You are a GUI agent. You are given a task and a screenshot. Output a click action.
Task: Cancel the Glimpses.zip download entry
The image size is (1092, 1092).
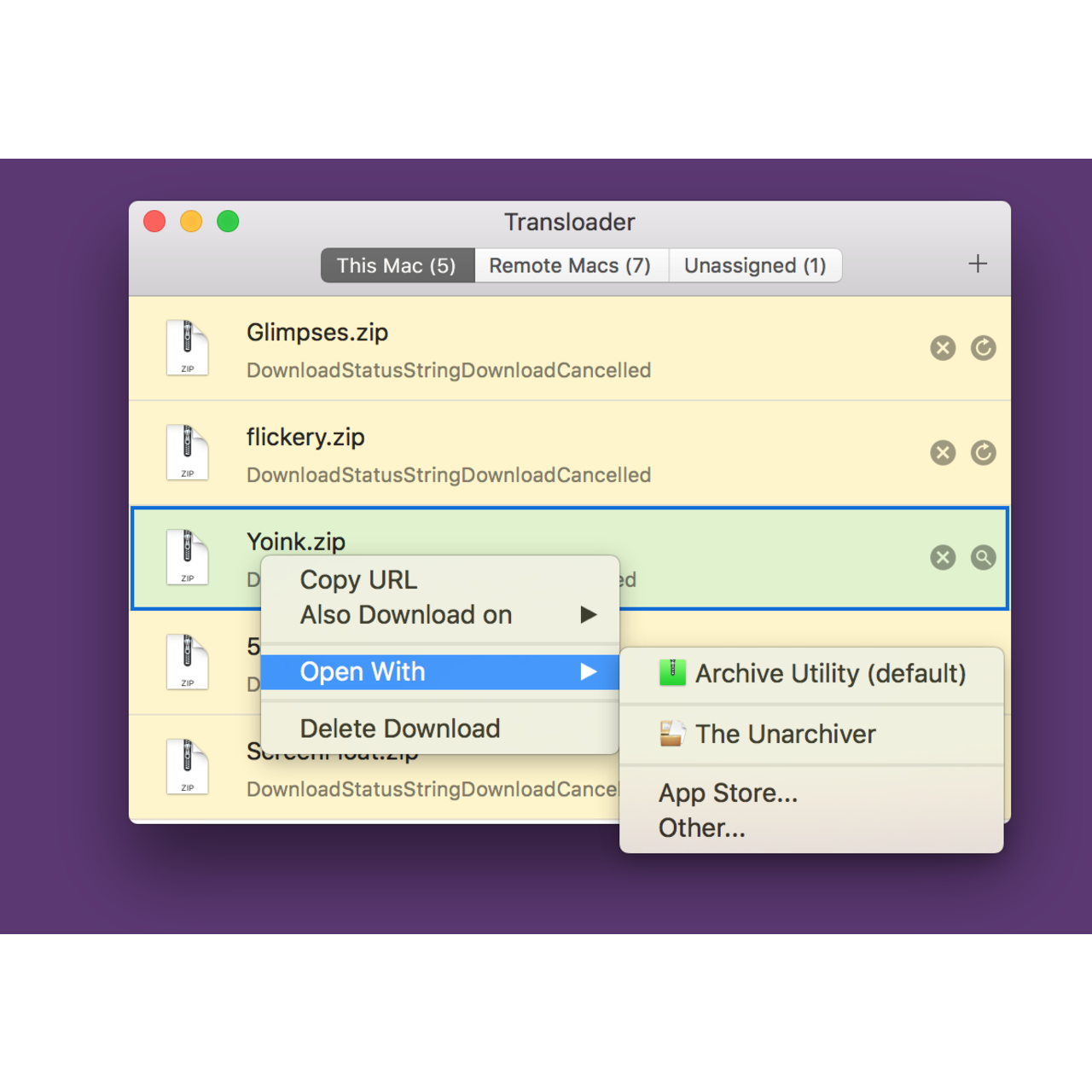[x=943, y=348]
